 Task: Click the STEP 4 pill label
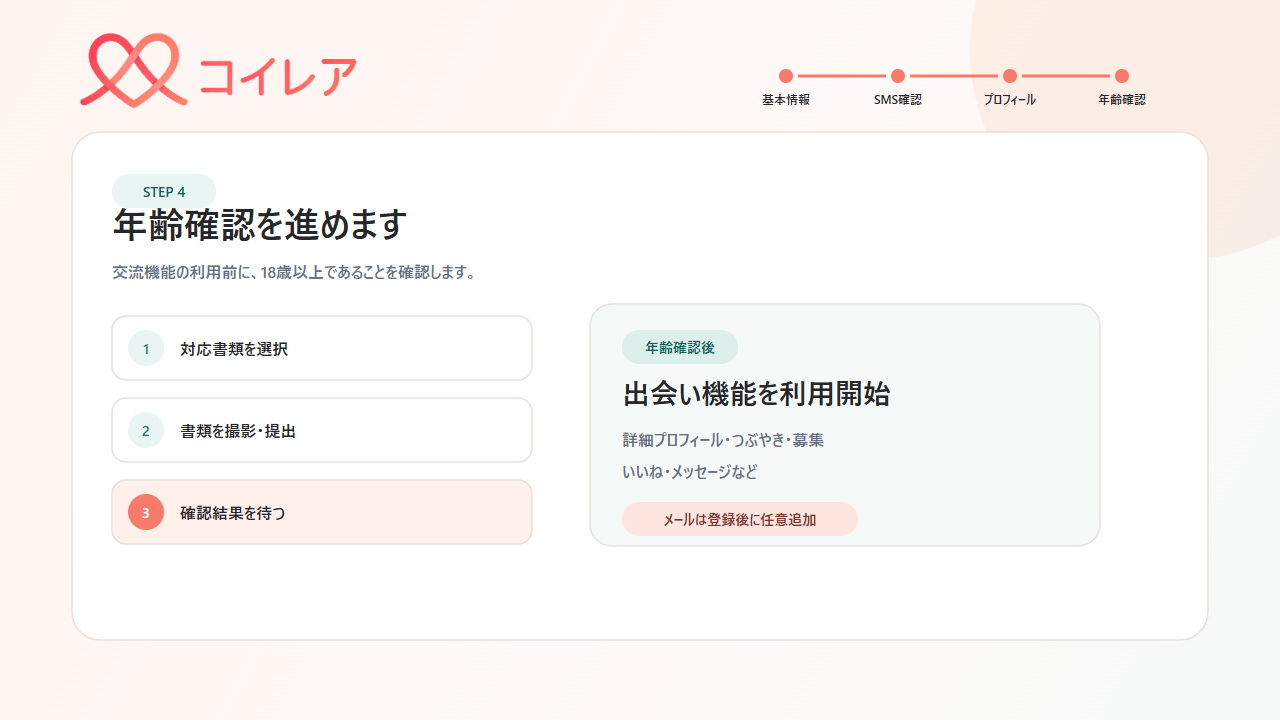(164, 191)
